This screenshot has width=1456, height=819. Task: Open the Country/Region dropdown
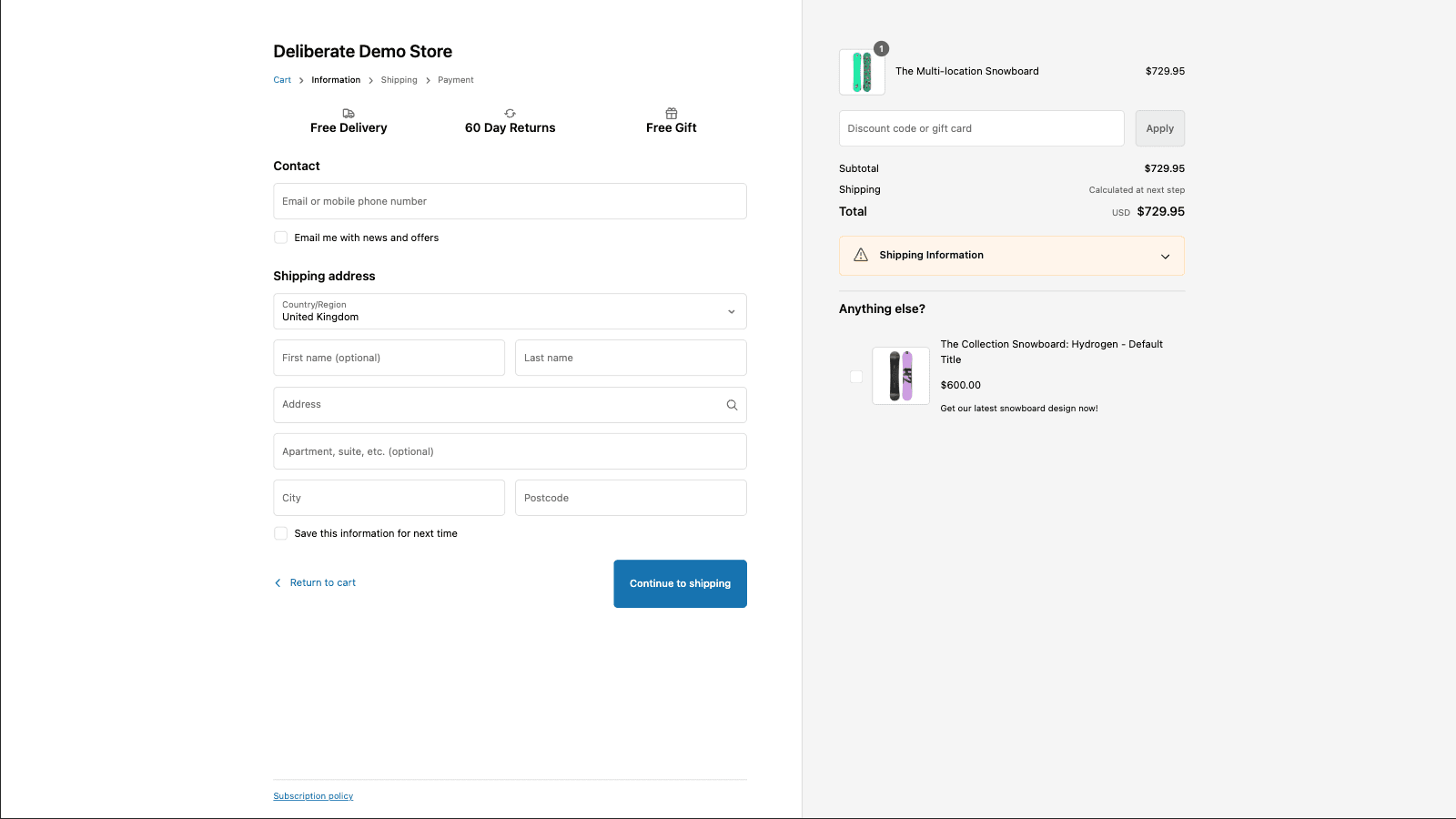[510, 311]
